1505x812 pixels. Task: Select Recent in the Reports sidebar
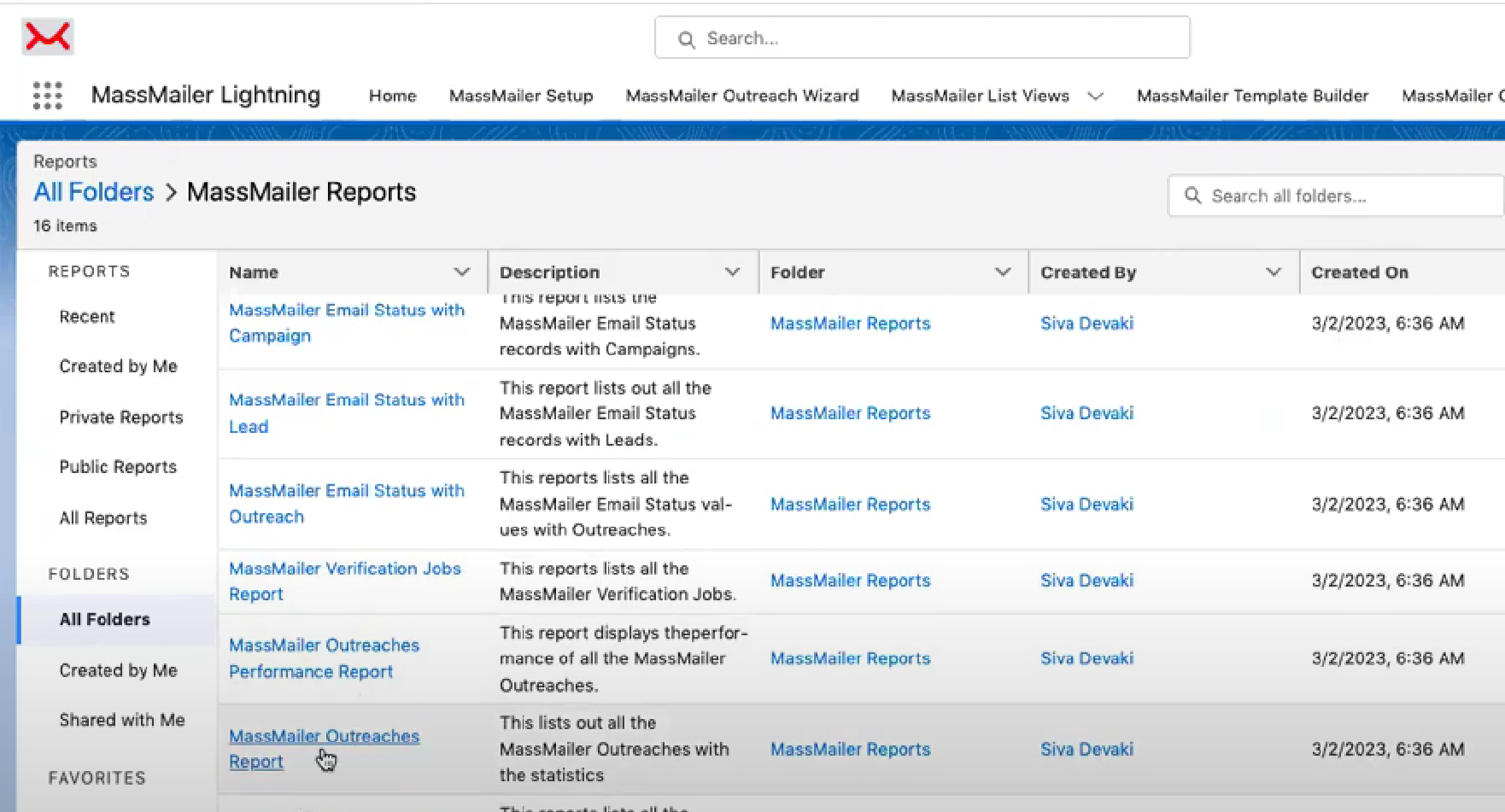(x=87, y=317)
